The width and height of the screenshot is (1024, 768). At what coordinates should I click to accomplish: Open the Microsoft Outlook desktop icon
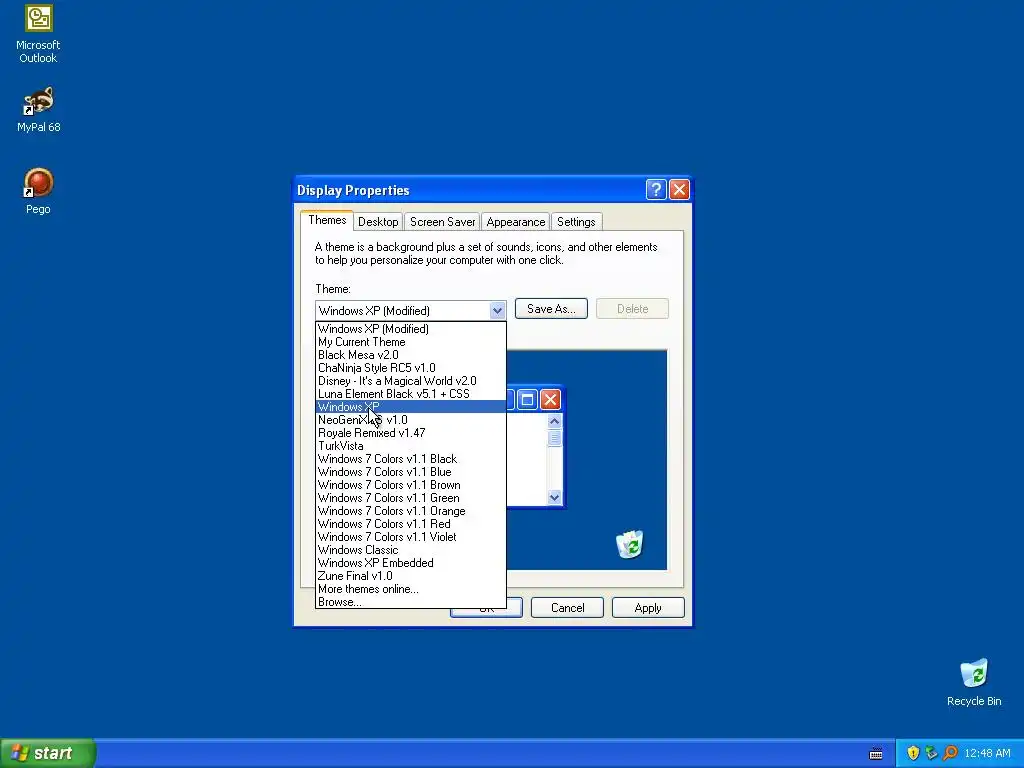[38, 34]
